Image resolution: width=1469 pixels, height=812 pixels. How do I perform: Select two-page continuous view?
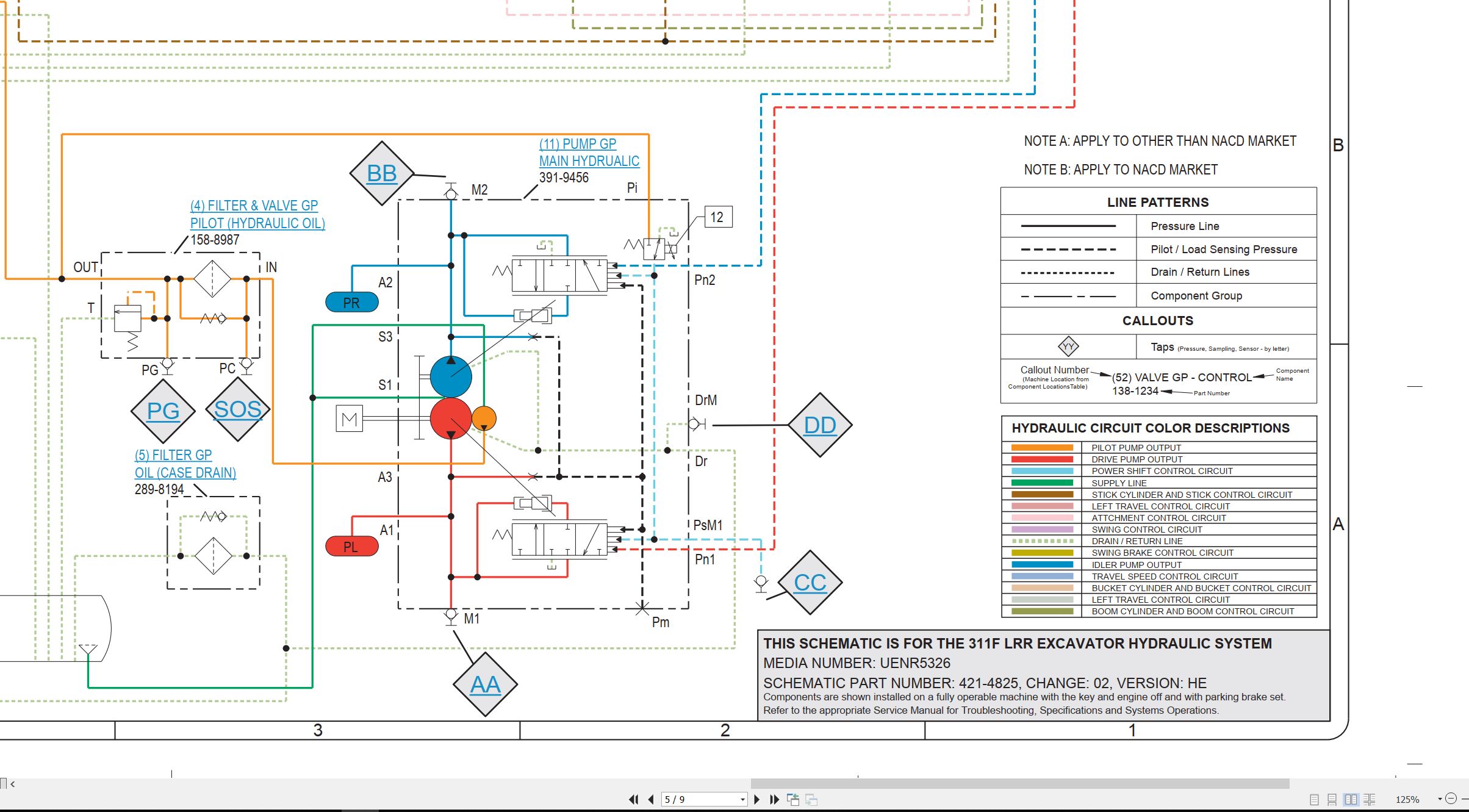(1370, 799)
